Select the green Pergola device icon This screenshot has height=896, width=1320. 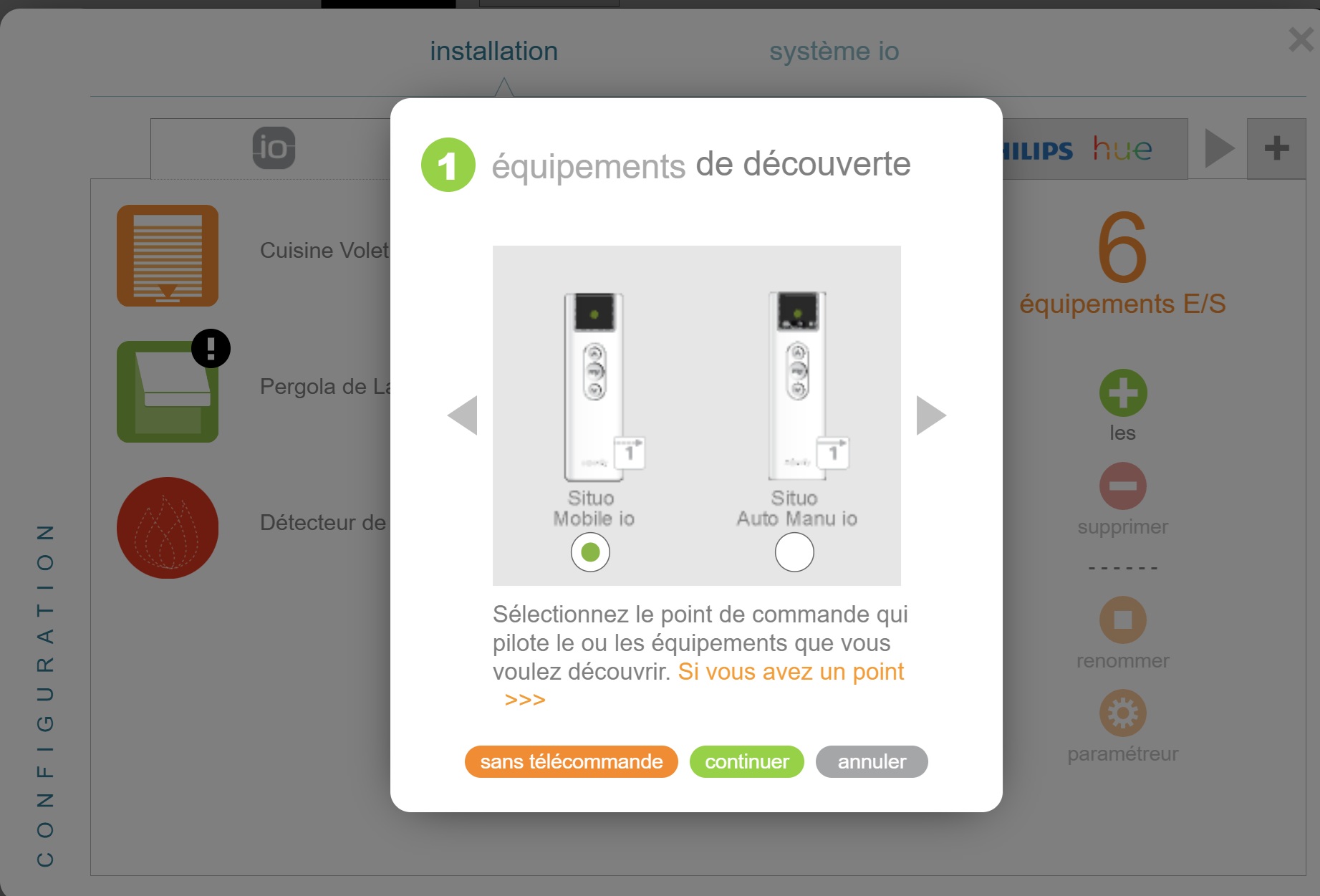pyautogui.click(x=168, y=392)
